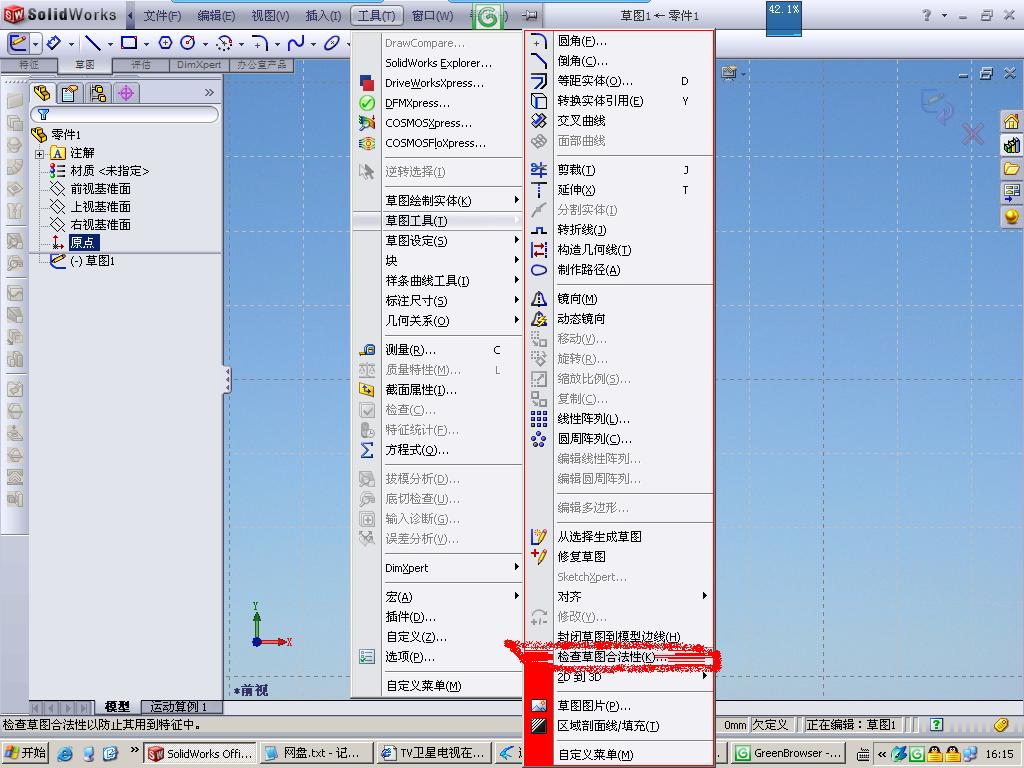Open File Explorer folder icon in task pane
The height and width of the screenshot is (768, 1024).
1012,168
